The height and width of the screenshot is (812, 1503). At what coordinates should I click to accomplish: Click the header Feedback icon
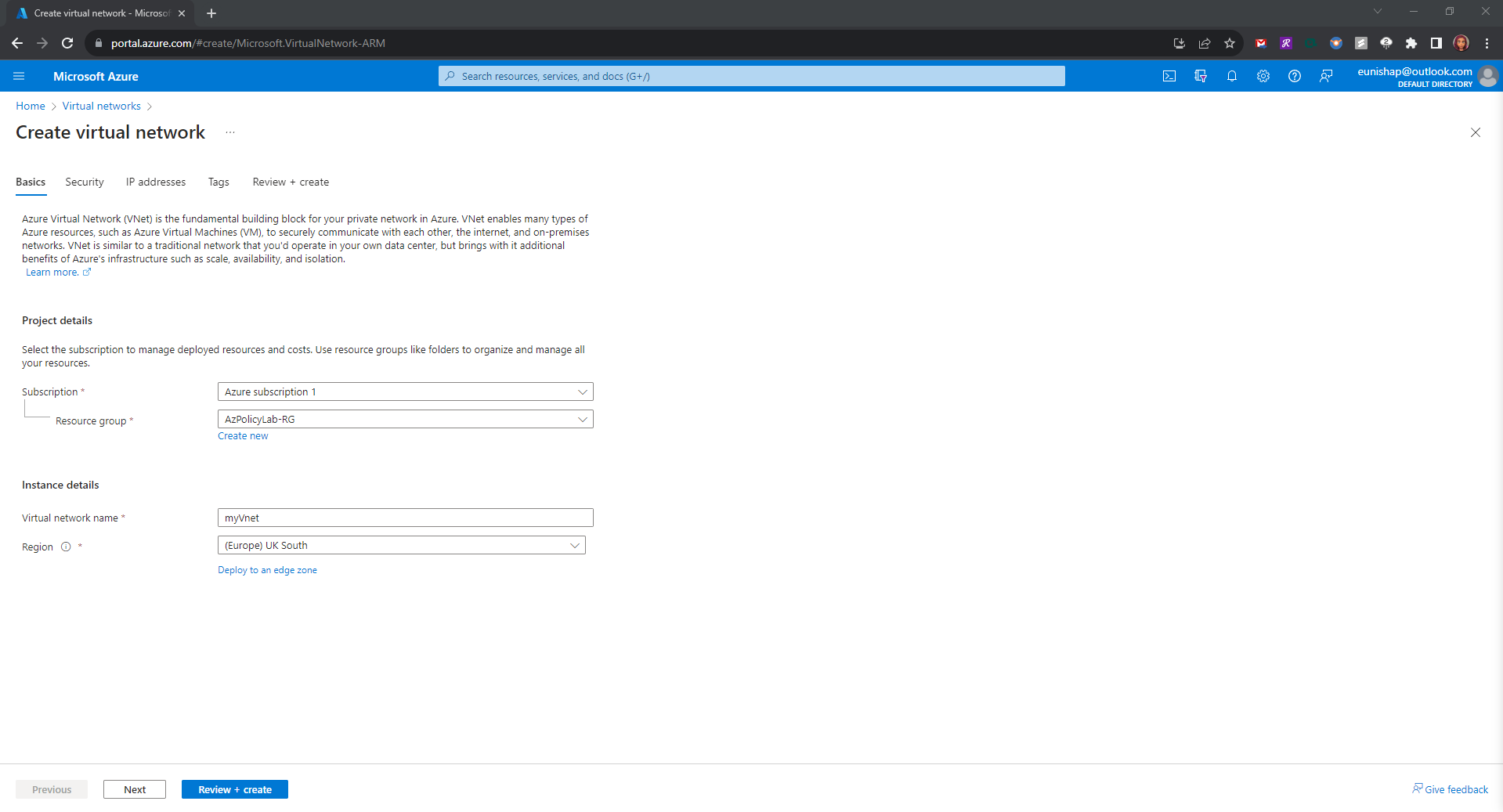tap(1325, 76)
